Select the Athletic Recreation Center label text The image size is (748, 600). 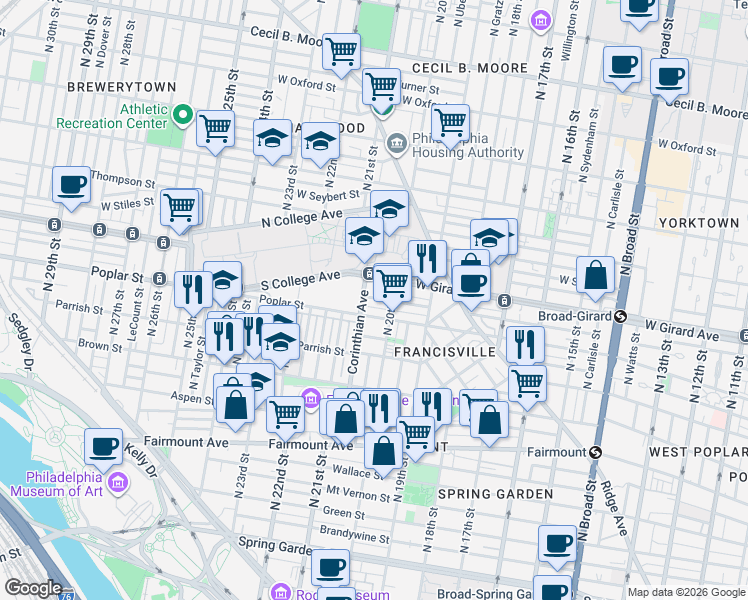pos(112,116)
